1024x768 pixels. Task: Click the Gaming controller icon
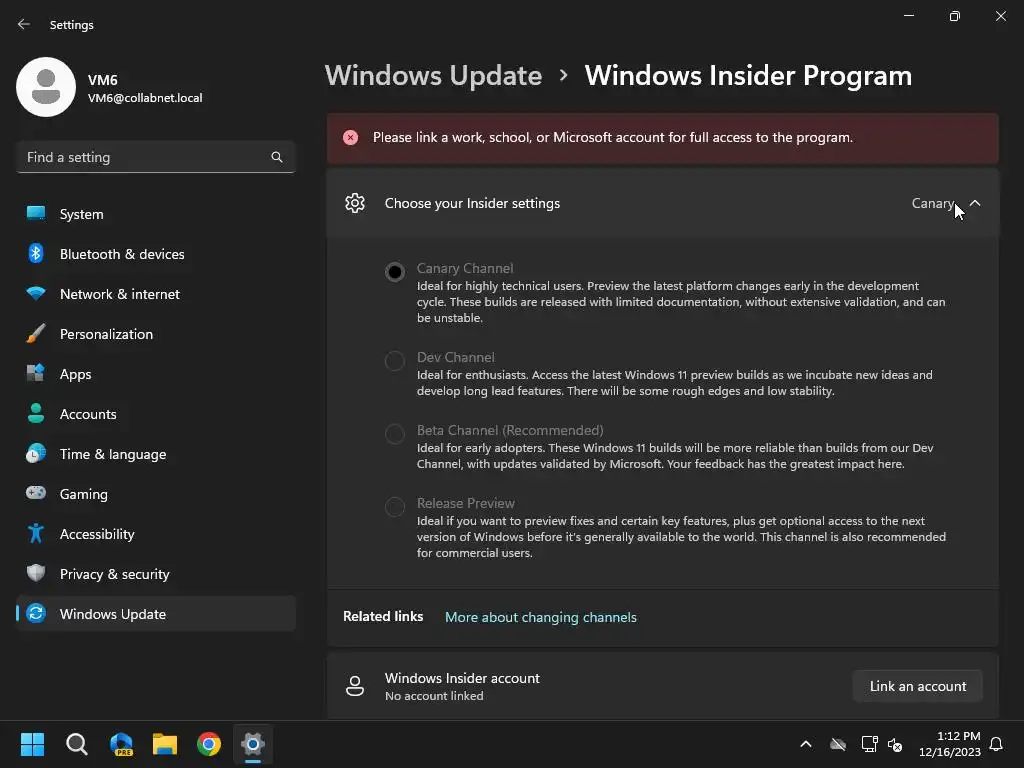click(36, 493)
